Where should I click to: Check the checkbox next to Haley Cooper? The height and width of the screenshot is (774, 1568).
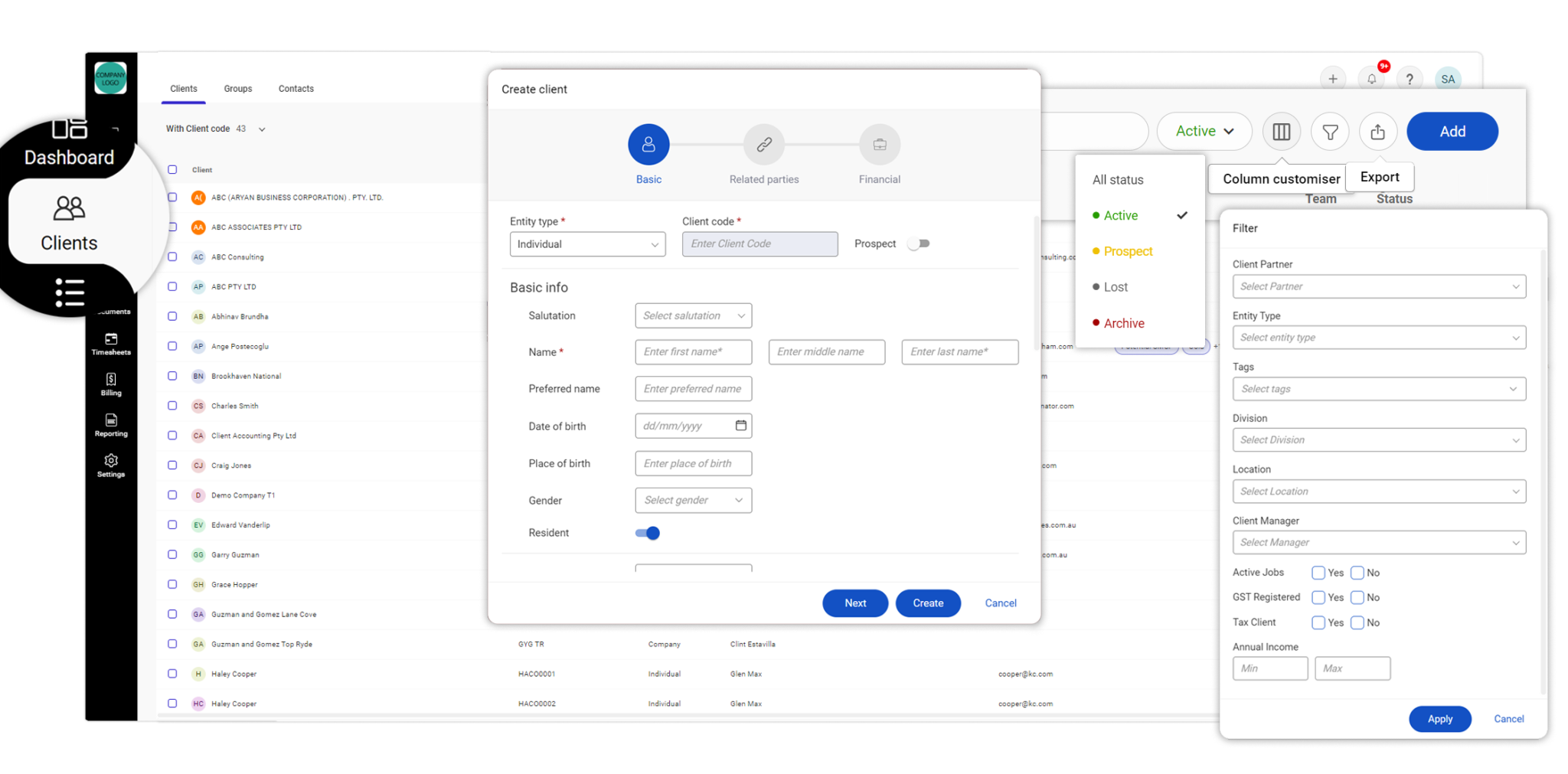[172, 674]
